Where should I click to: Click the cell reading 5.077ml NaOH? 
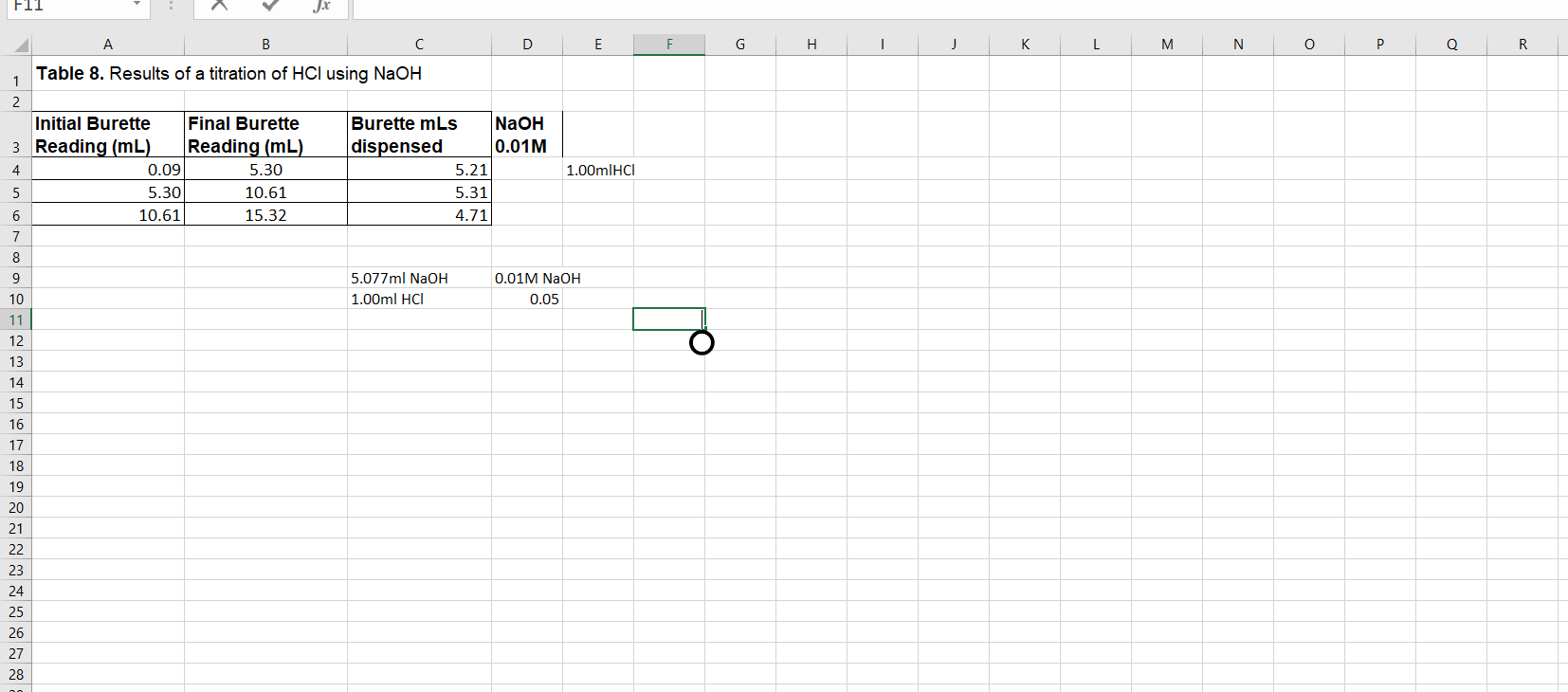(419, 278)
